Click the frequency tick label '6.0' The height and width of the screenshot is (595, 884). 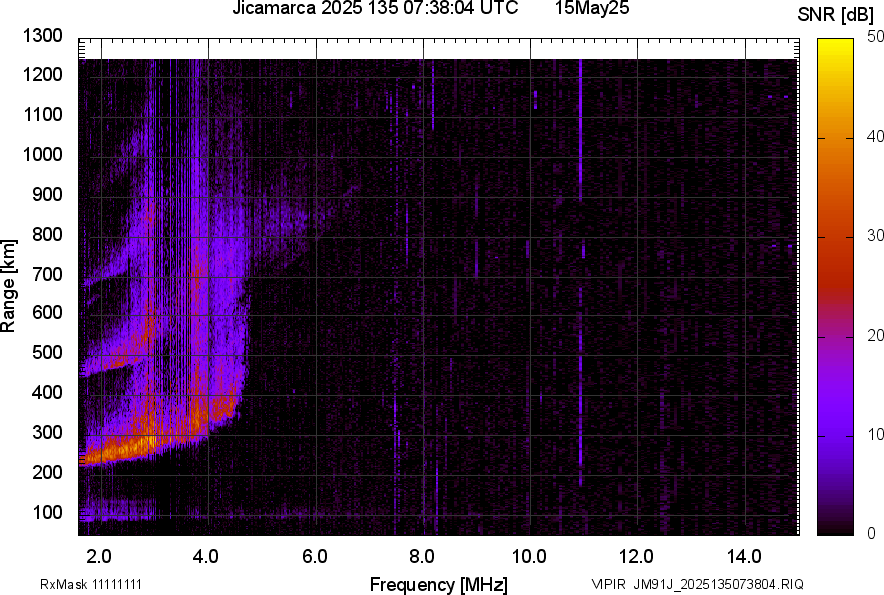coord(315,557)
